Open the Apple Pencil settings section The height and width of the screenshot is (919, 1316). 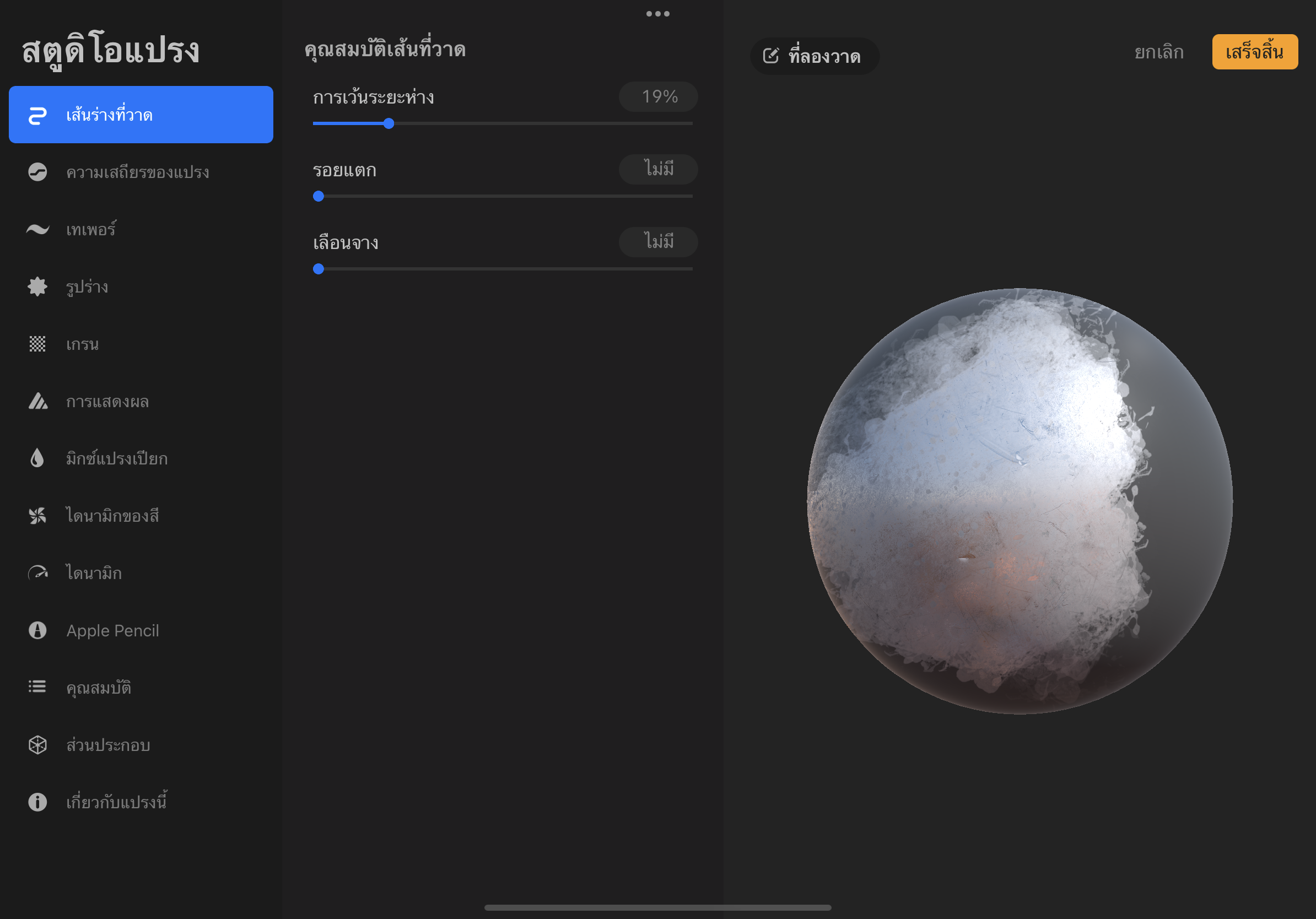tap(112, 630)
